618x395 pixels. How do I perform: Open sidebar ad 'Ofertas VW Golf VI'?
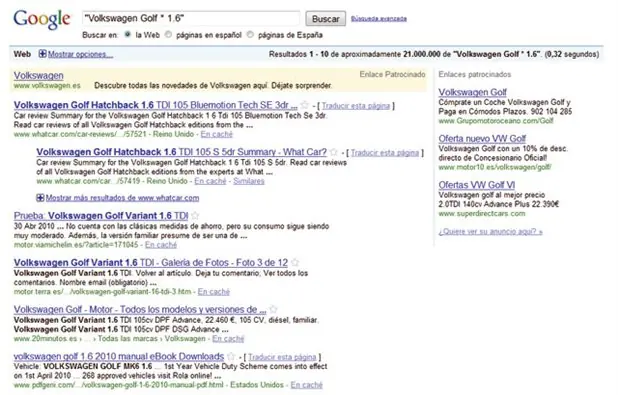477,185
